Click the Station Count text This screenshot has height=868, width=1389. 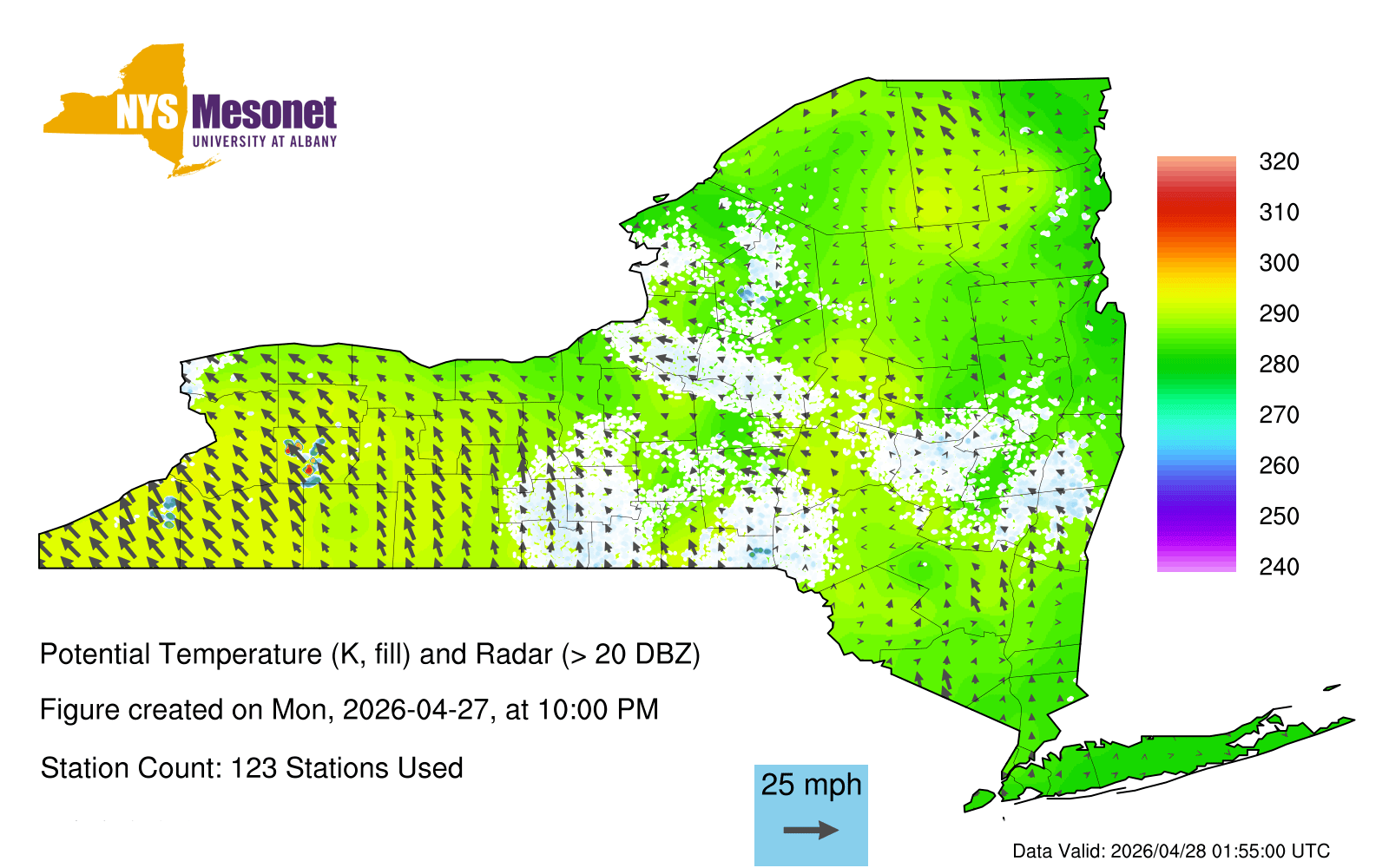[x=252, y=768]
